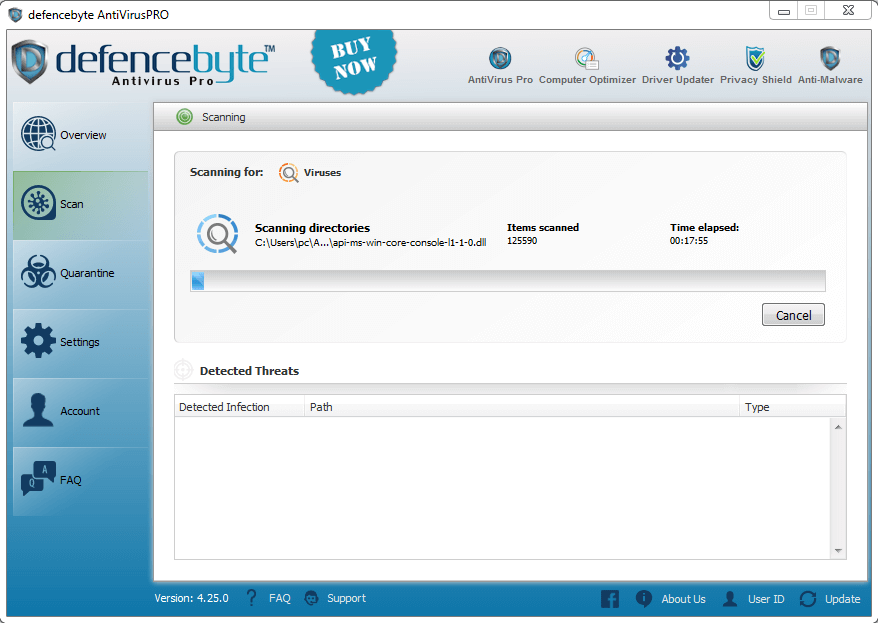Minimize the defencebyte window
Image resolution: width=878 pixels, height=623 pixels.
click(784, 11)
